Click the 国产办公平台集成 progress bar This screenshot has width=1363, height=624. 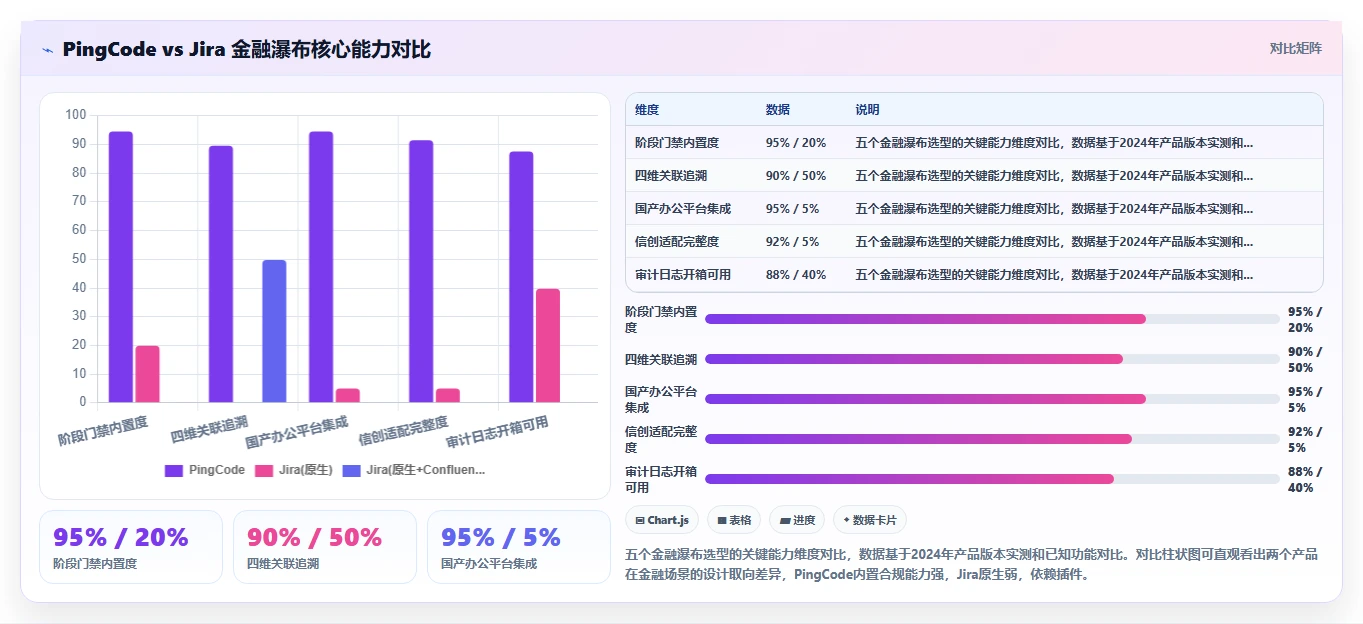click(x=992, y=399)
